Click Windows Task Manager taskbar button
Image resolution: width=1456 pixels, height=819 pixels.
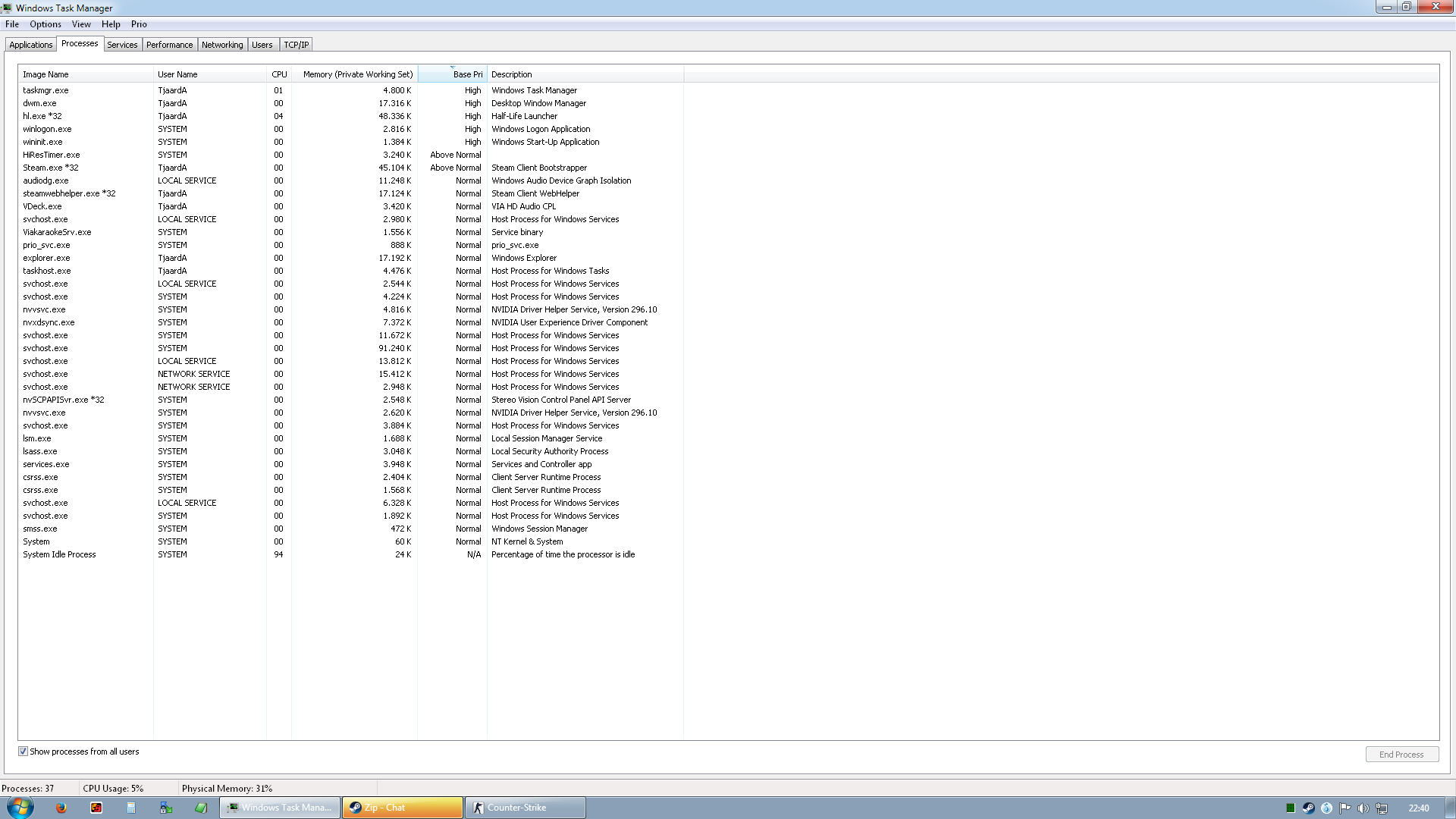click(x=280, y=808)
